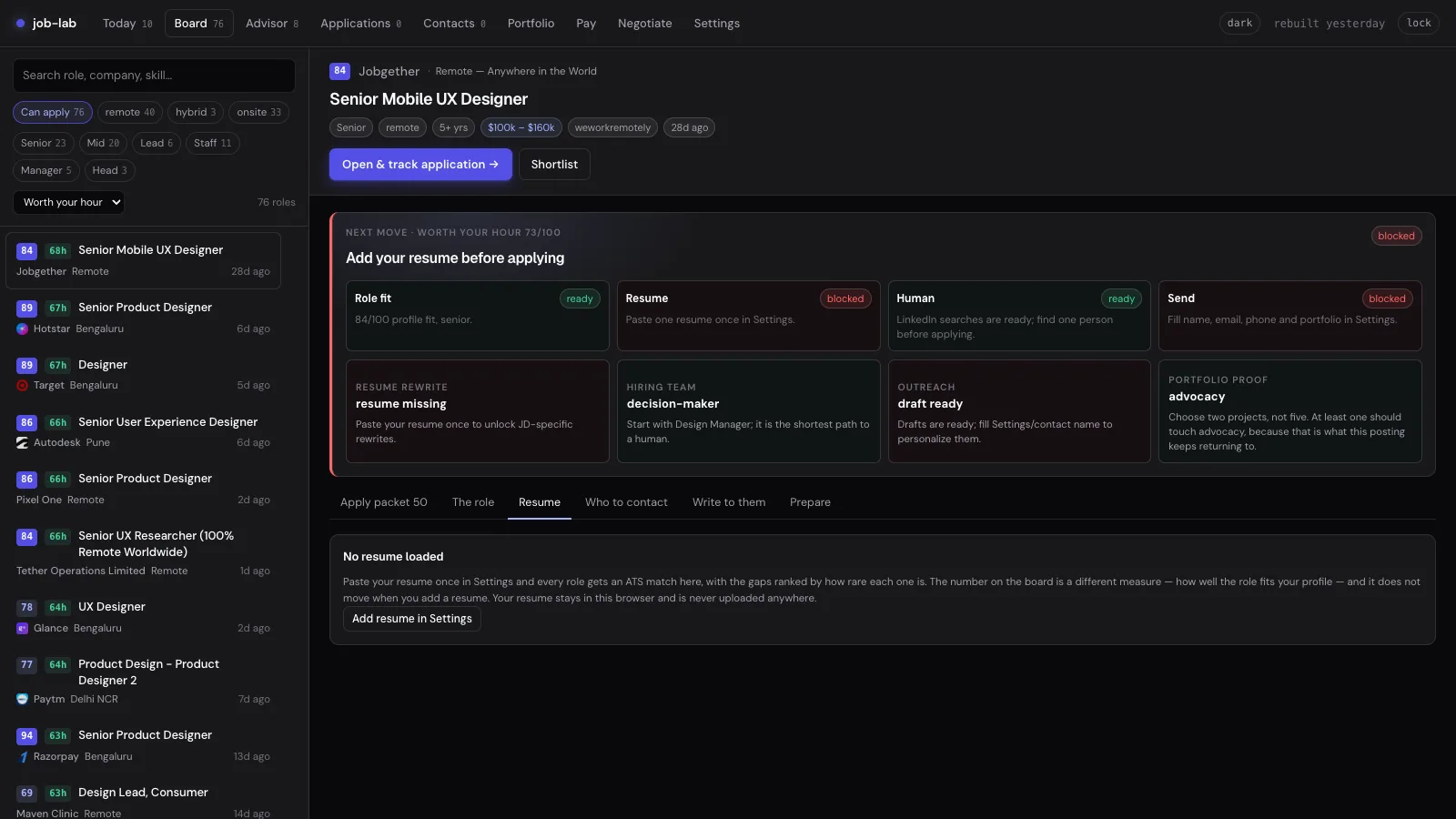Click Add resume in Settings button
1456x819 pixels.
click(x=412, y=619)
